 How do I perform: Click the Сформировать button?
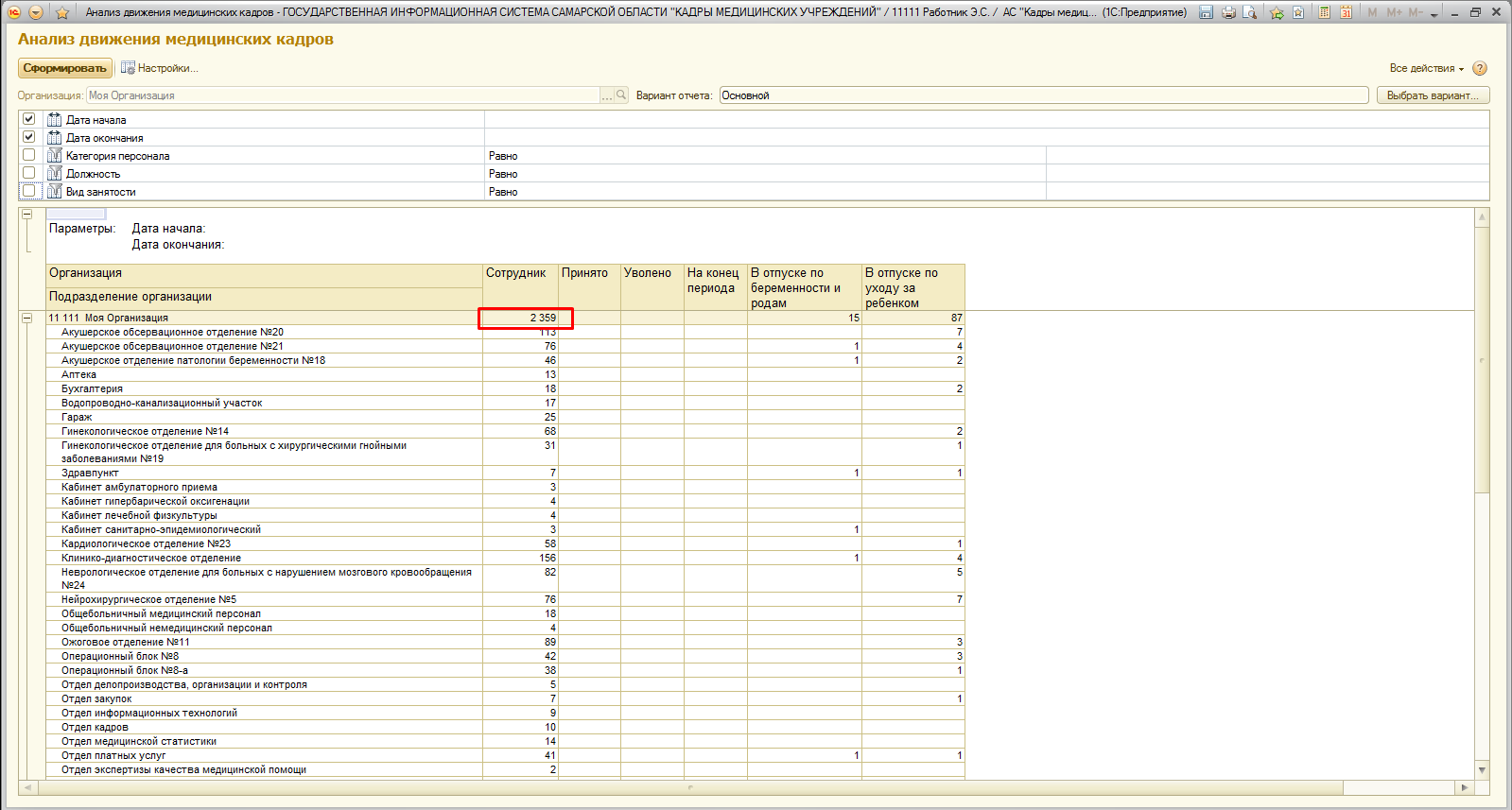pyautogui.click(x=65, y=68)
